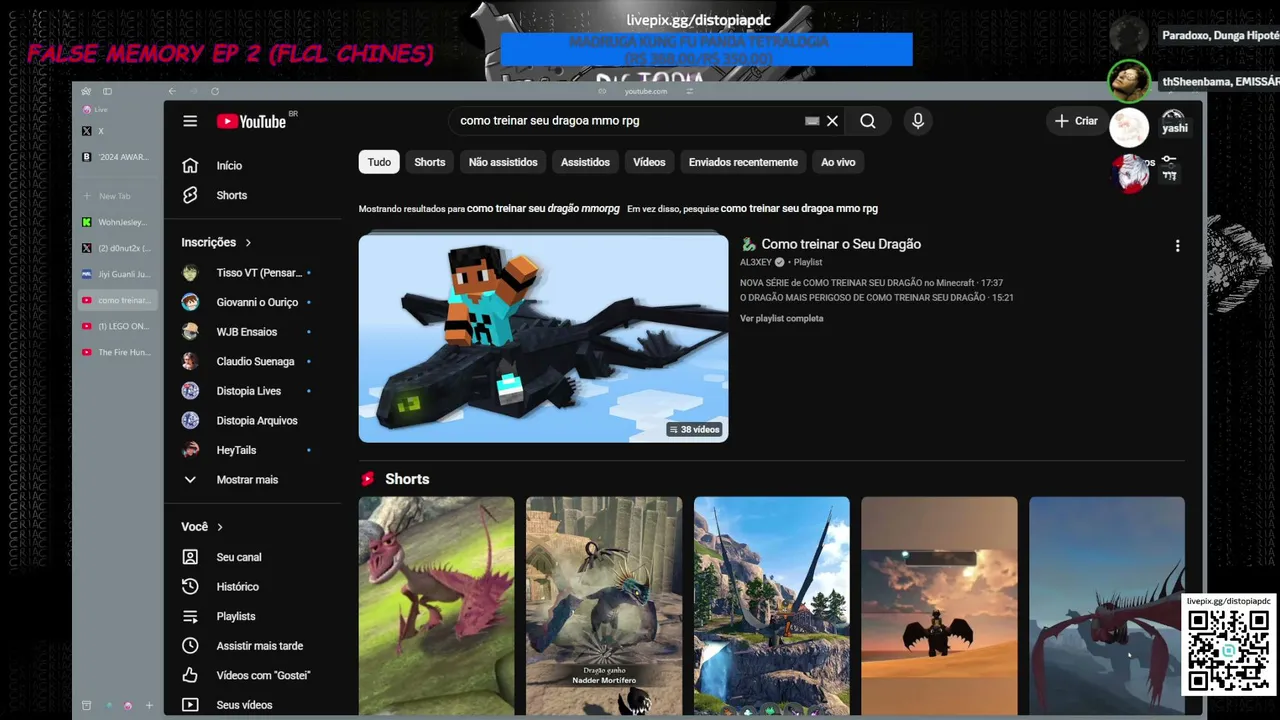The width and height of the screenshot is (1280, 720).
Task: Switch to the '2024 AWAR...' browser tab
Action: click(118, 157)
